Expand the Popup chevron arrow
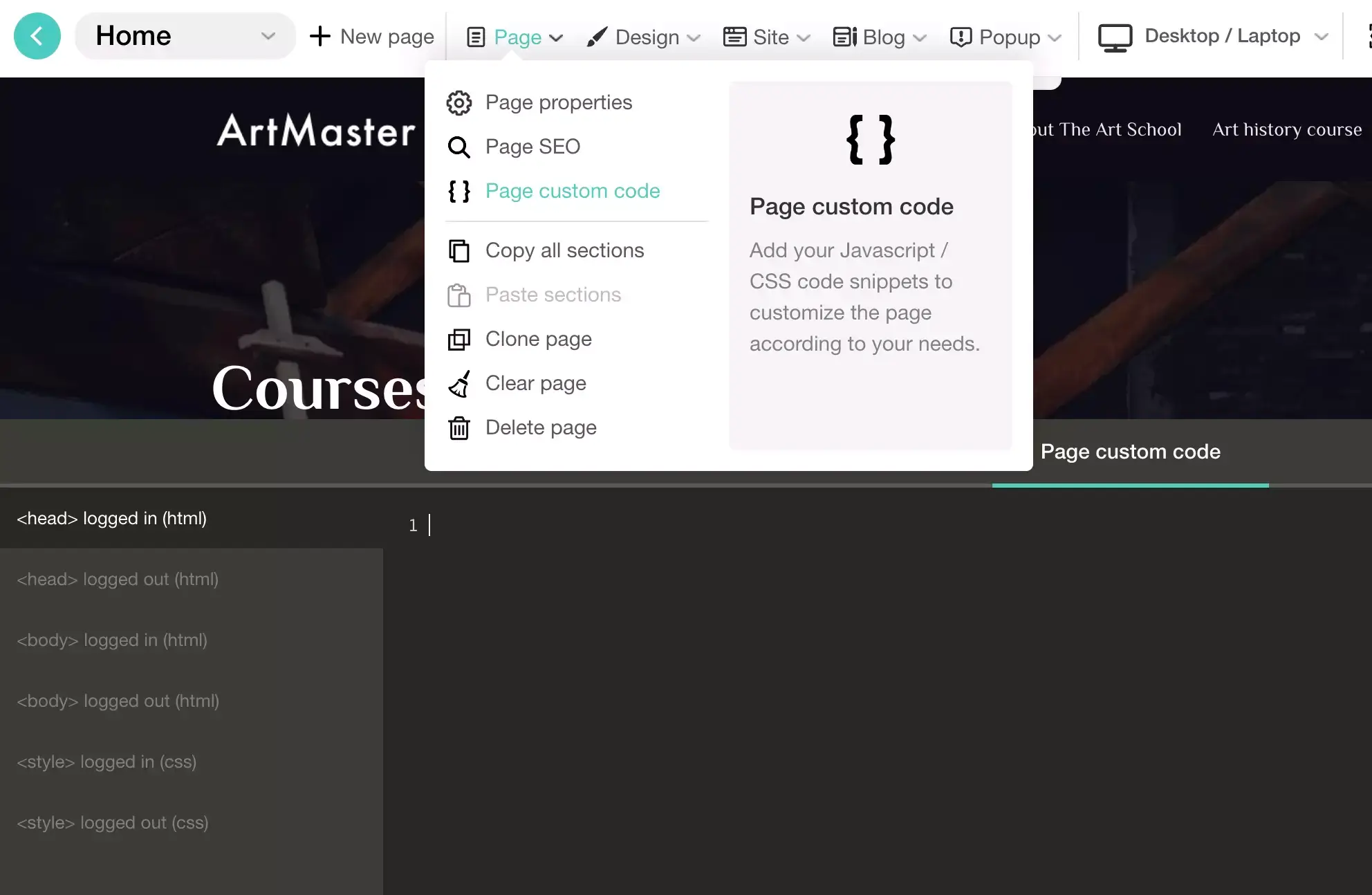 [x=1055, y=38]
